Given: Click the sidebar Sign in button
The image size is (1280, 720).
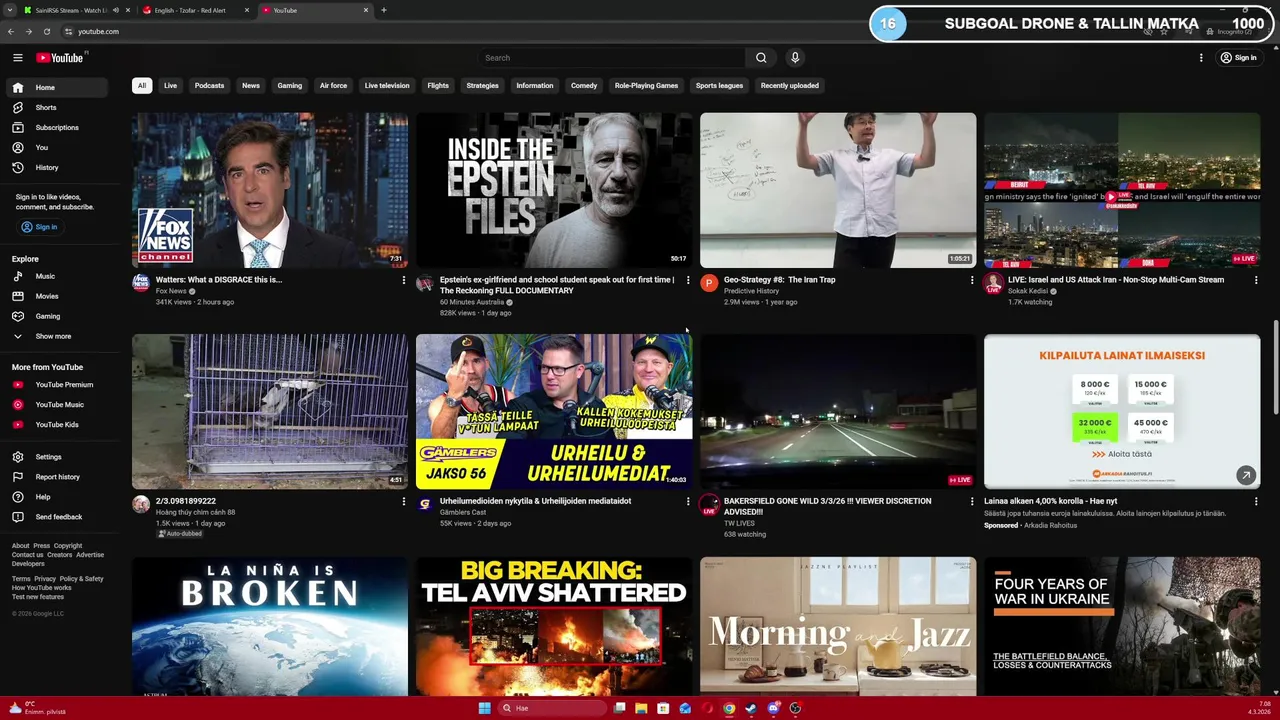Looking at the screenshot, I should pos(39,227).
